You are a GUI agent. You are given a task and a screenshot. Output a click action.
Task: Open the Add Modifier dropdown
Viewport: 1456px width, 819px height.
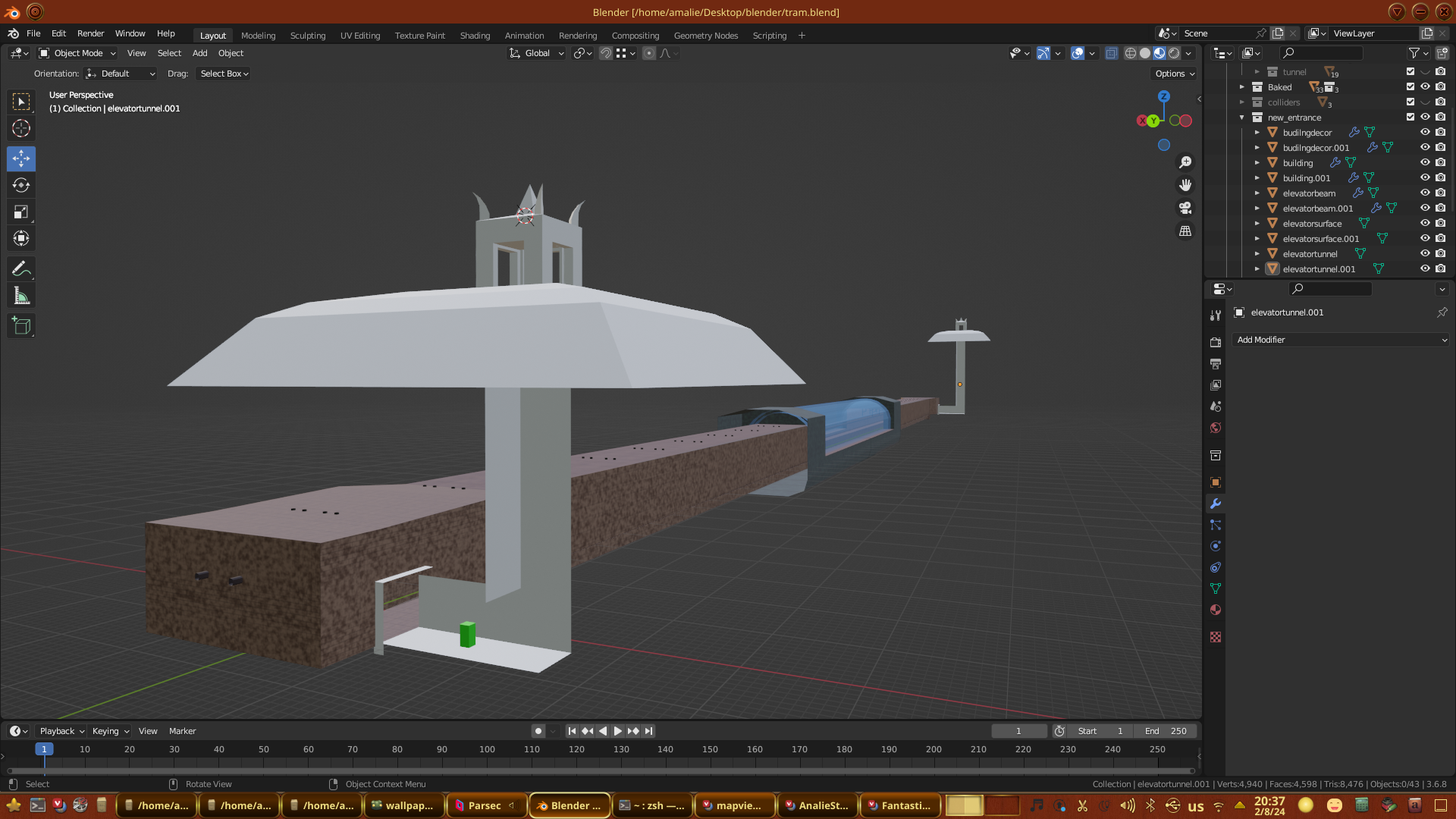(1340, 340)
